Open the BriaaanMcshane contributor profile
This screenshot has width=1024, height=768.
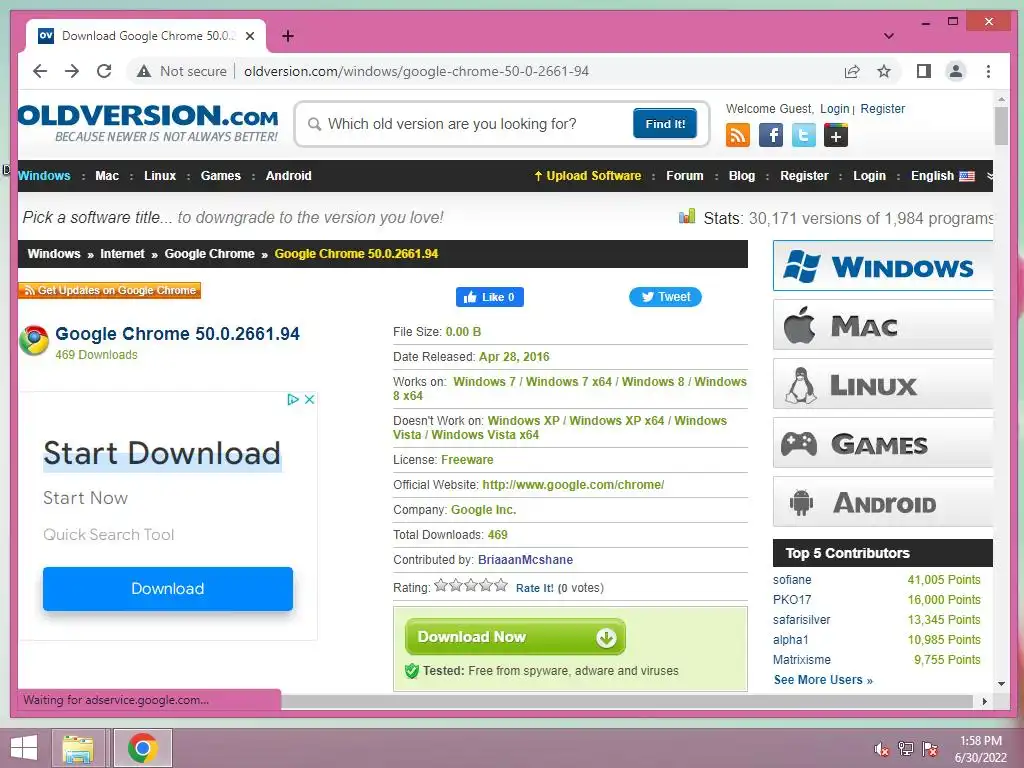coord(525,560)
